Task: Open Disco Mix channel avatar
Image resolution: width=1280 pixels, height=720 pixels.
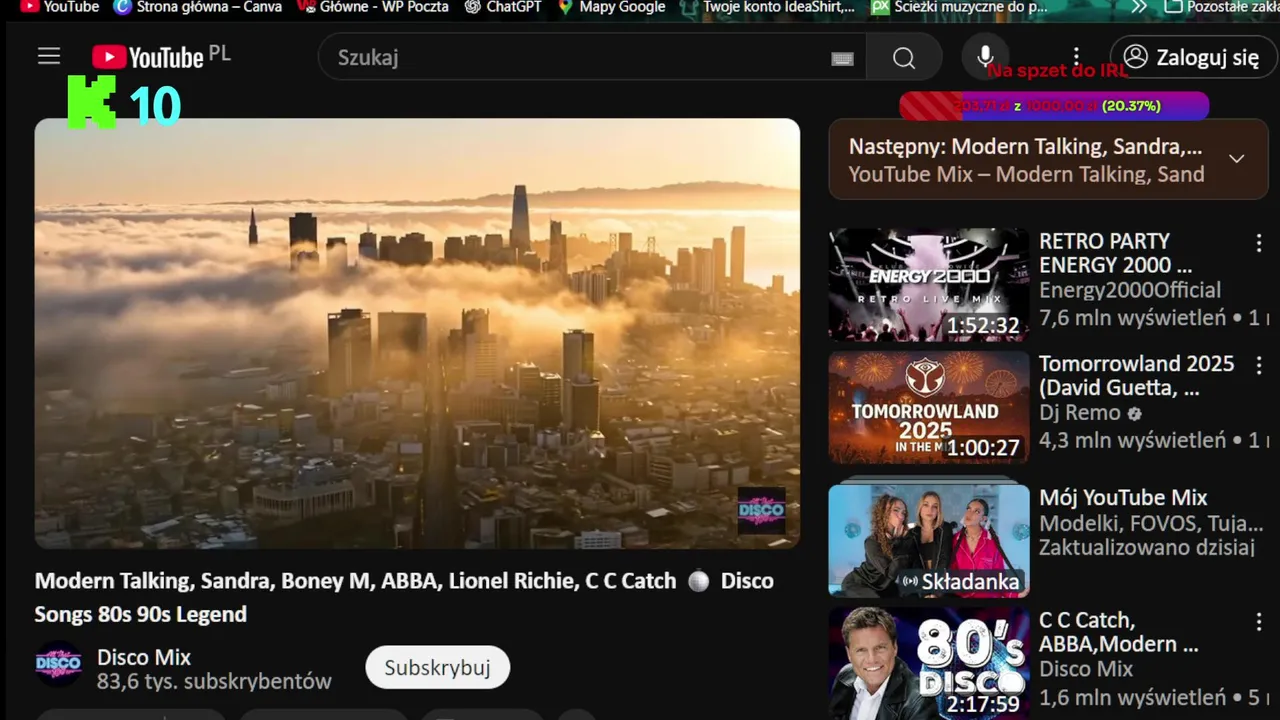Action: [x=59, y=664]
